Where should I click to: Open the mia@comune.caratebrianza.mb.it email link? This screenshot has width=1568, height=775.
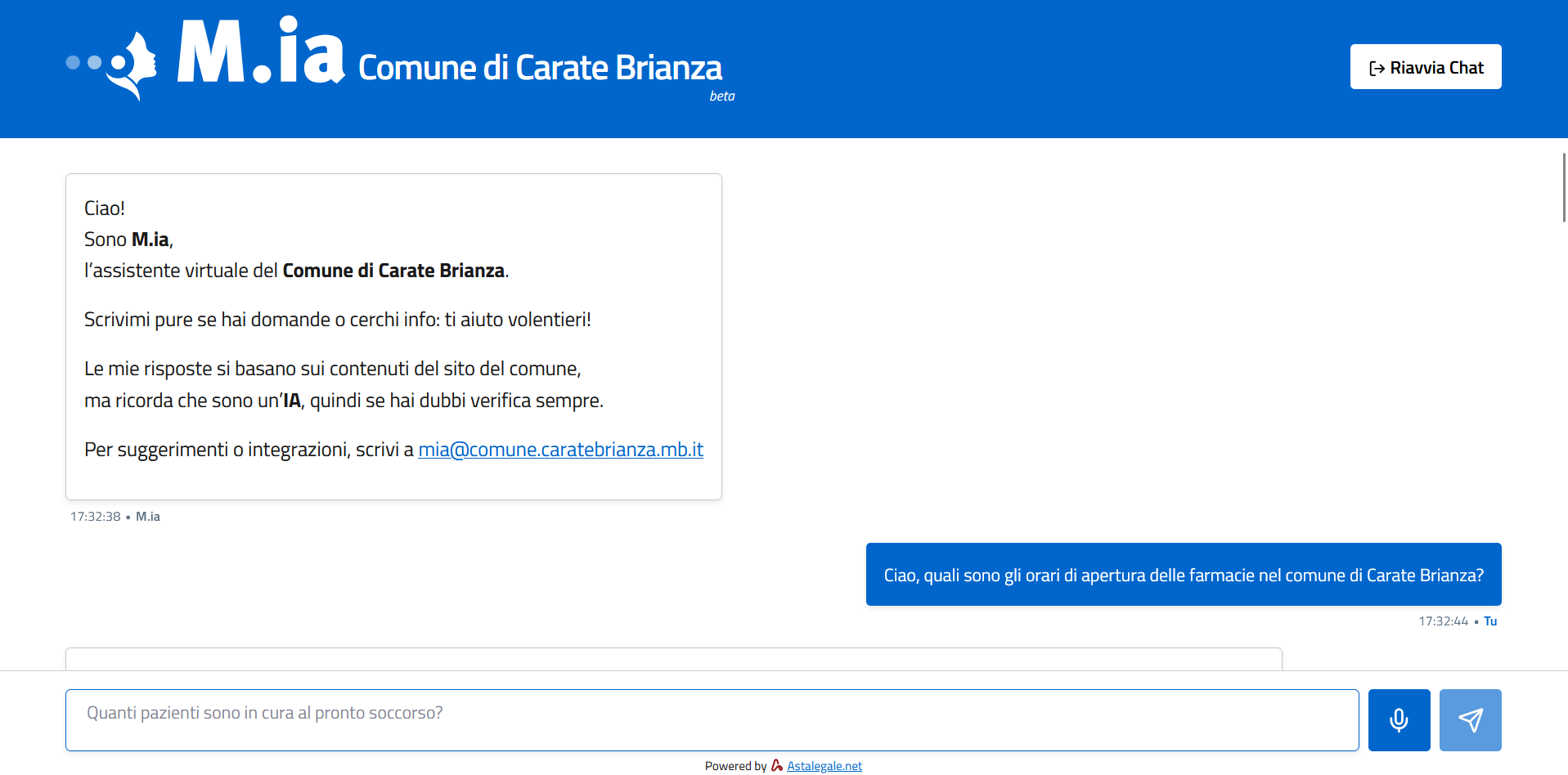560,450
